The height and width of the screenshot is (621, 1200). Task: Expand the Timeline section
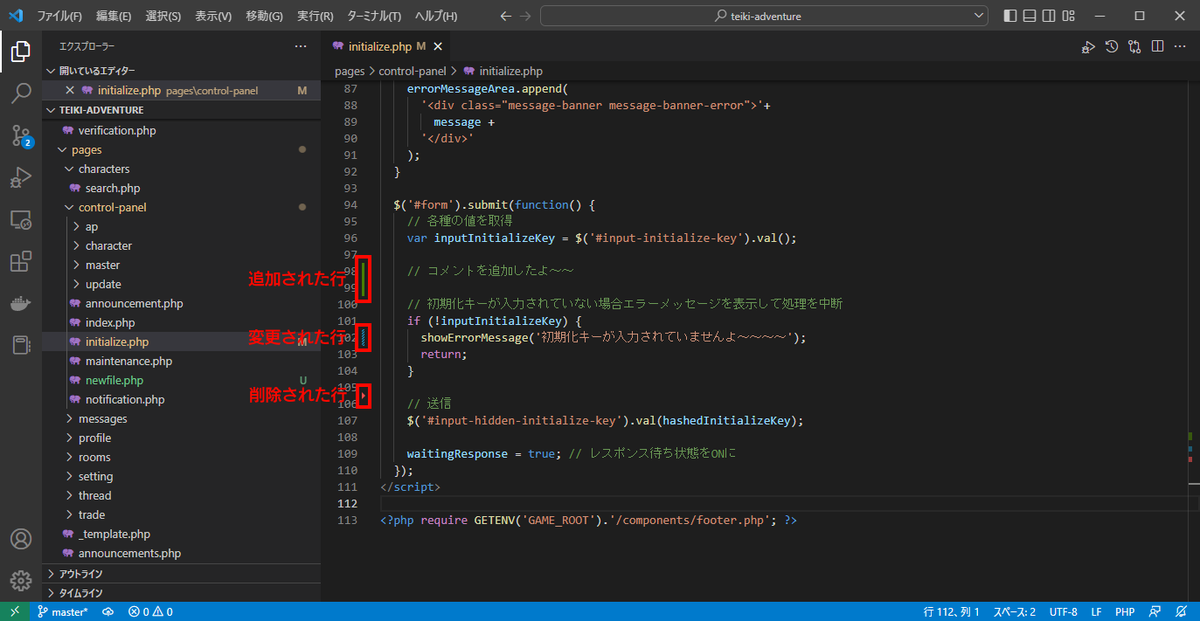[181, 593]
